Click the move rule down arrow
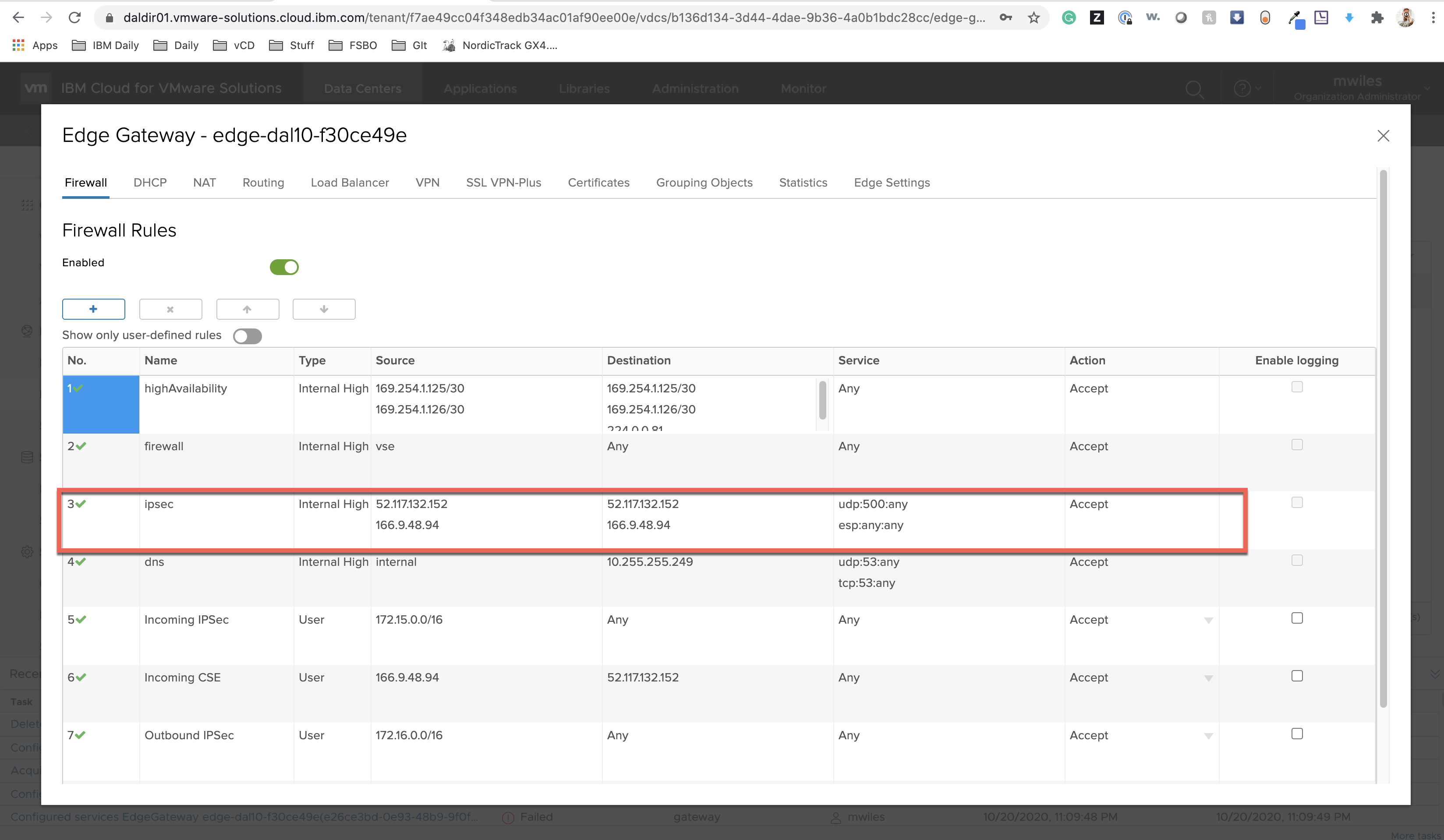The image size is (1444, 840). [324, 309]
